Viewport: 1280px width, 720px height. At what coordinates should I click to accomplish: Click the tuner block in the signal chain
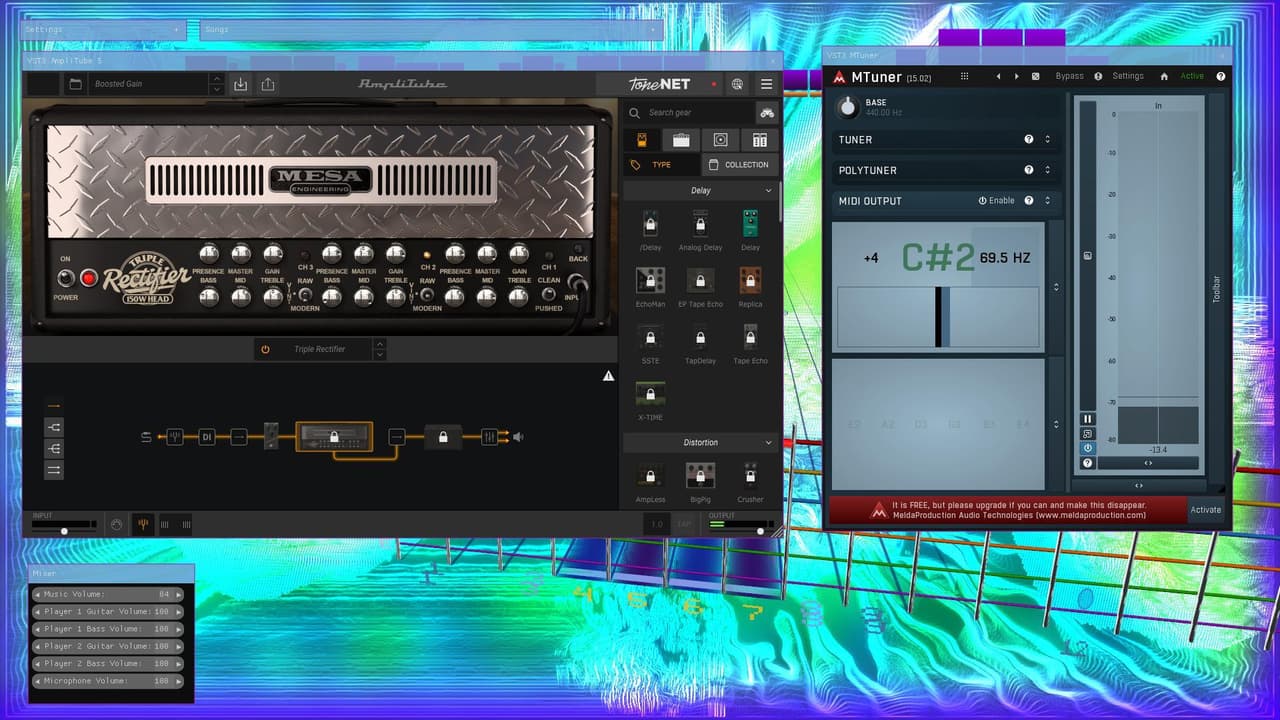coord(175,437)
